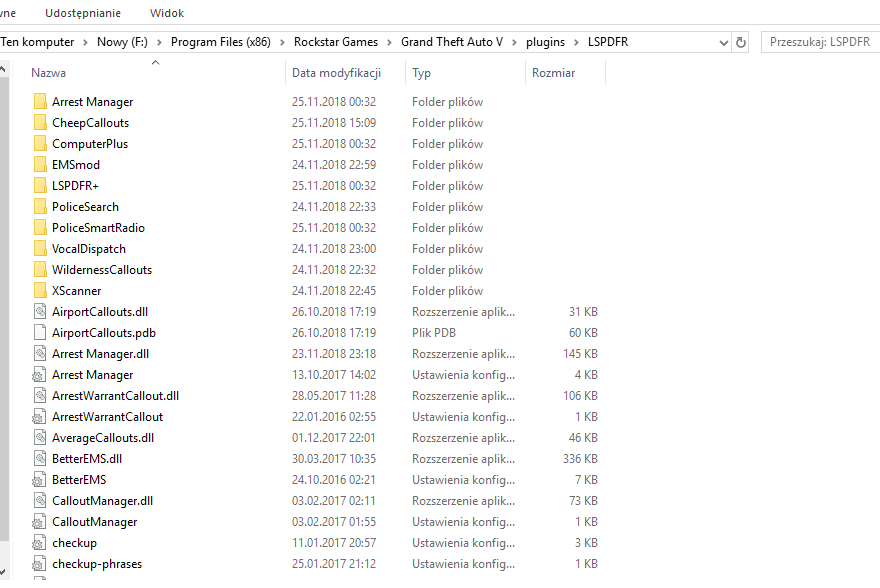Click the ArrestWarrantCallout config file icon
Image resolution: width=880 pixels, height=588 pixels.
click(x=39, y=417)
